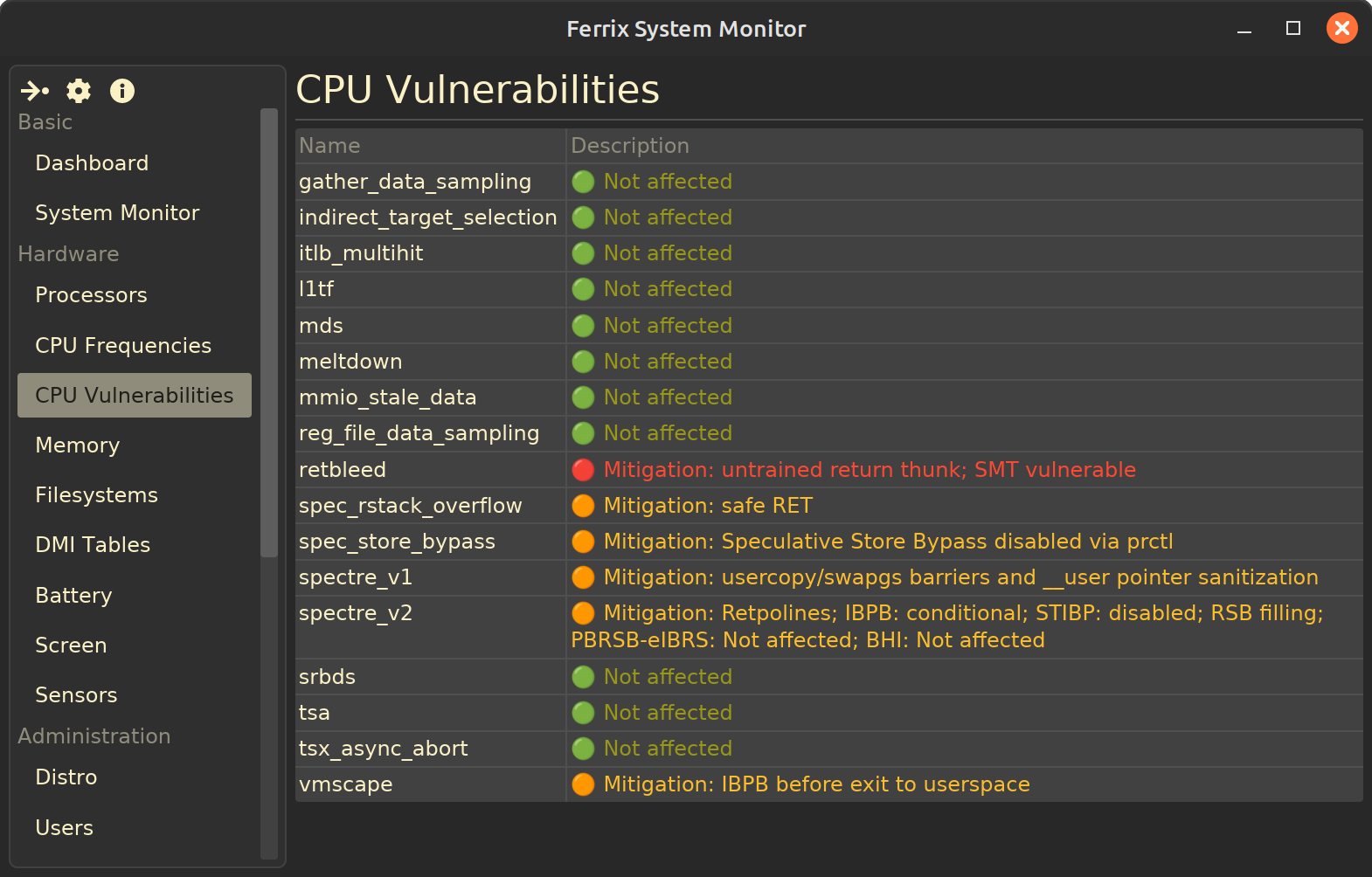Click the about info icon
Screen dimensions: 1372x877
coord(122,91)
